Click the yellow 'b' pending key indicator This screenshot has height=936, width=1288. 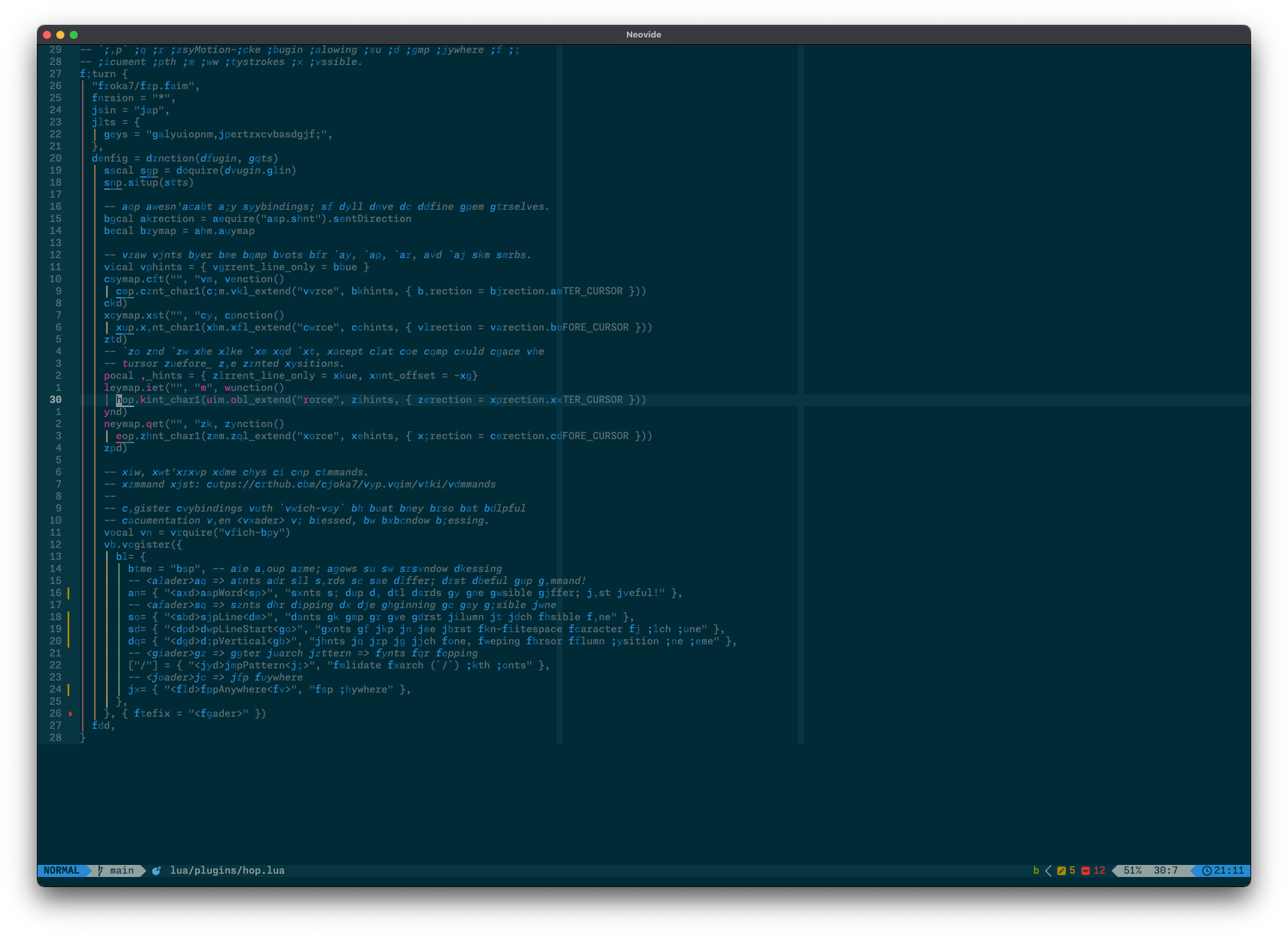1036,870
